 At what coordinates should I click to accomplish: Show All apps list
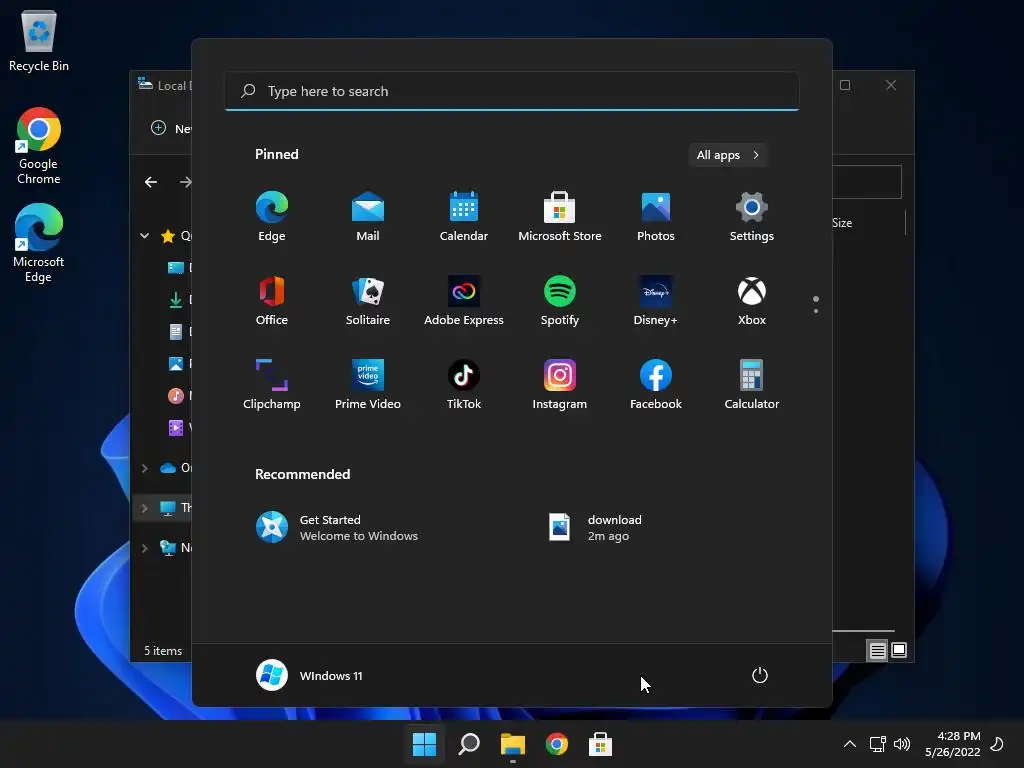[728, 155]
